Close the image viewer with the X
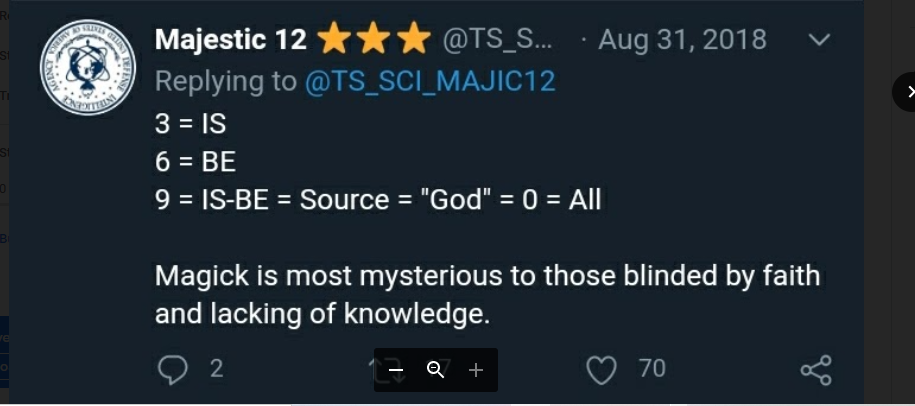Image resolution: width=915 pixels, height=406 pixels. point(908,92)
